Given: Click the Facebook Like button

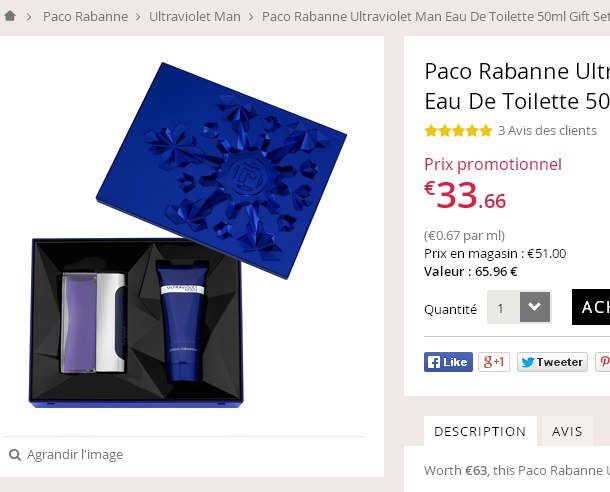Looking at the screenshot, I should tap(448, 362).
